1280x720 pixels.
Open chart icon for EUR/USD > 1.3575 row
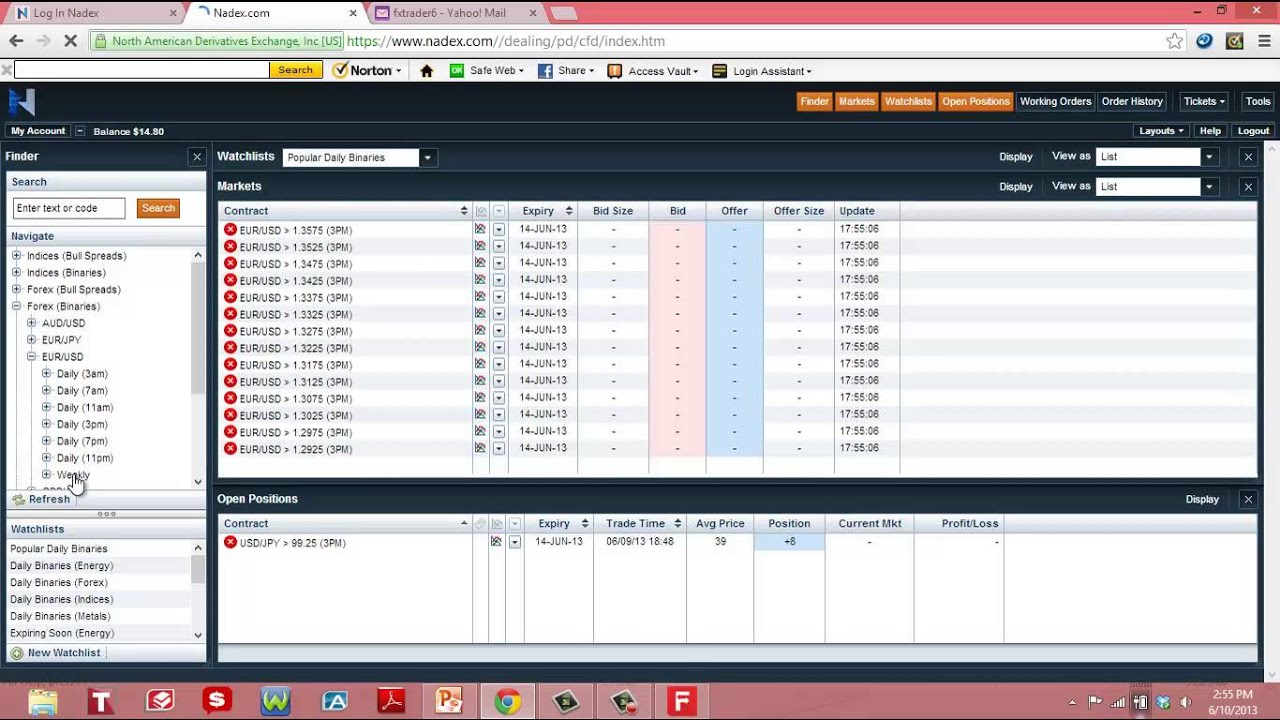(x=480, y=229)
